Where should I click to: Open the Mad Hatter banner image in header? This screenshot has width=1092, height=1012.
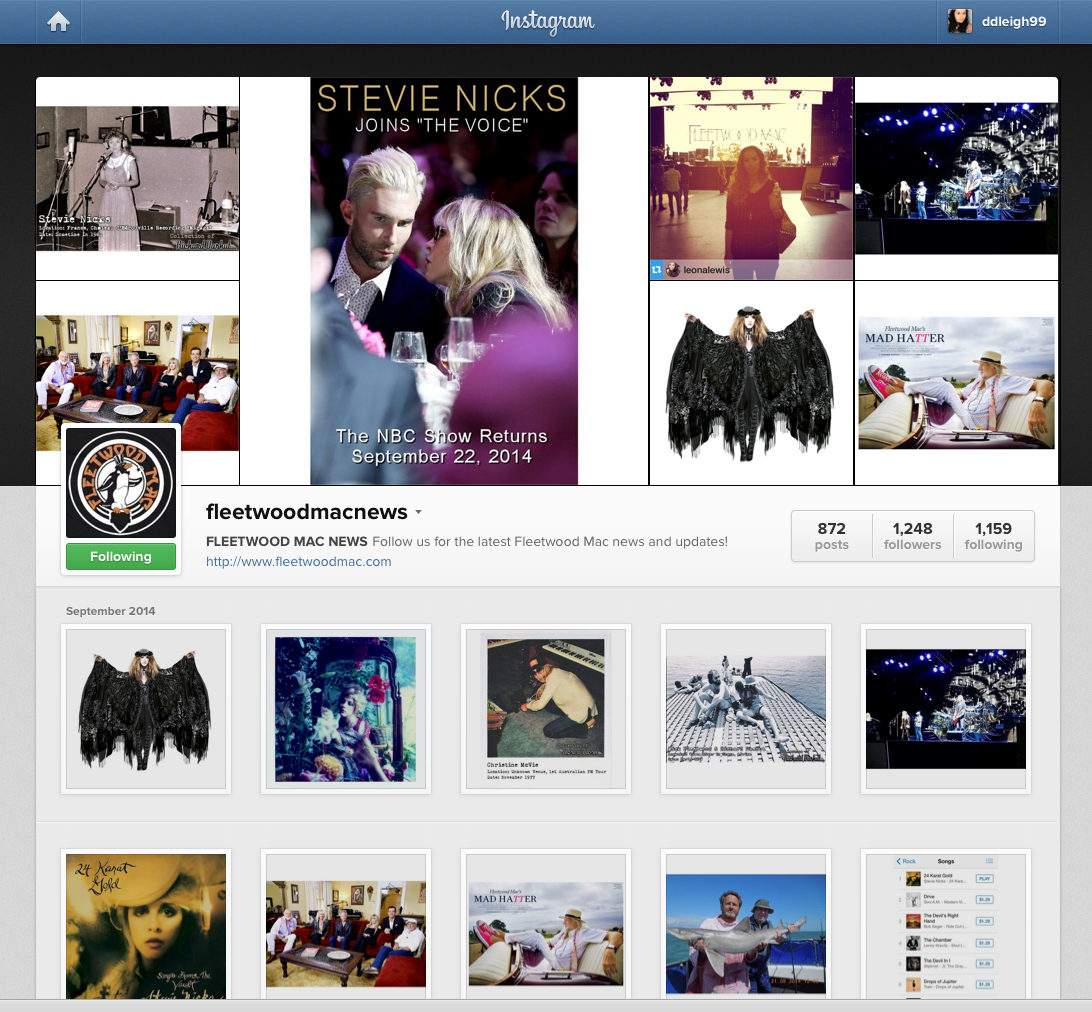pos(956,383)
